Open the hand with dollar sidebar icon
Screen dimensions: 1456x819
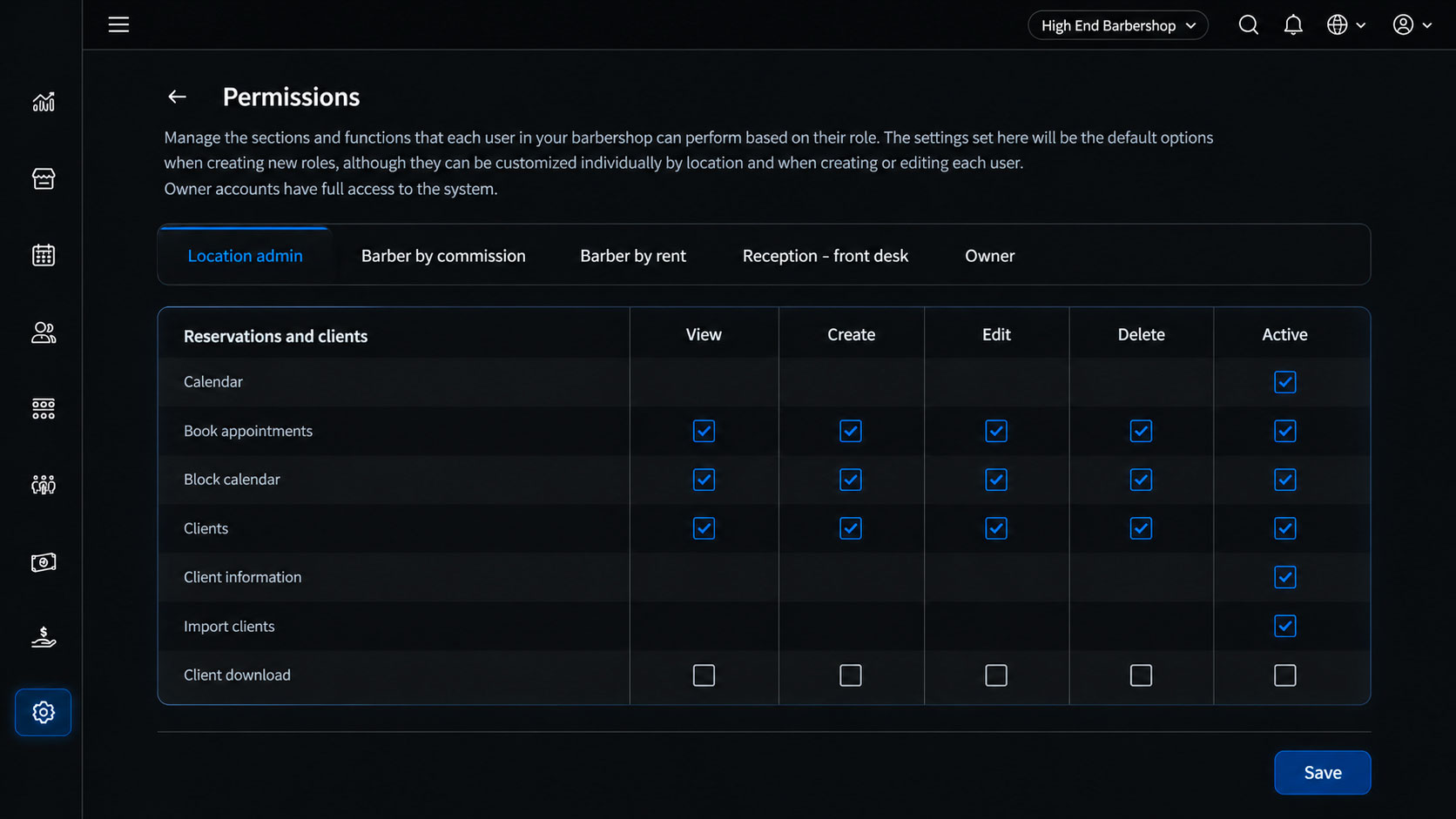(44, 638)
